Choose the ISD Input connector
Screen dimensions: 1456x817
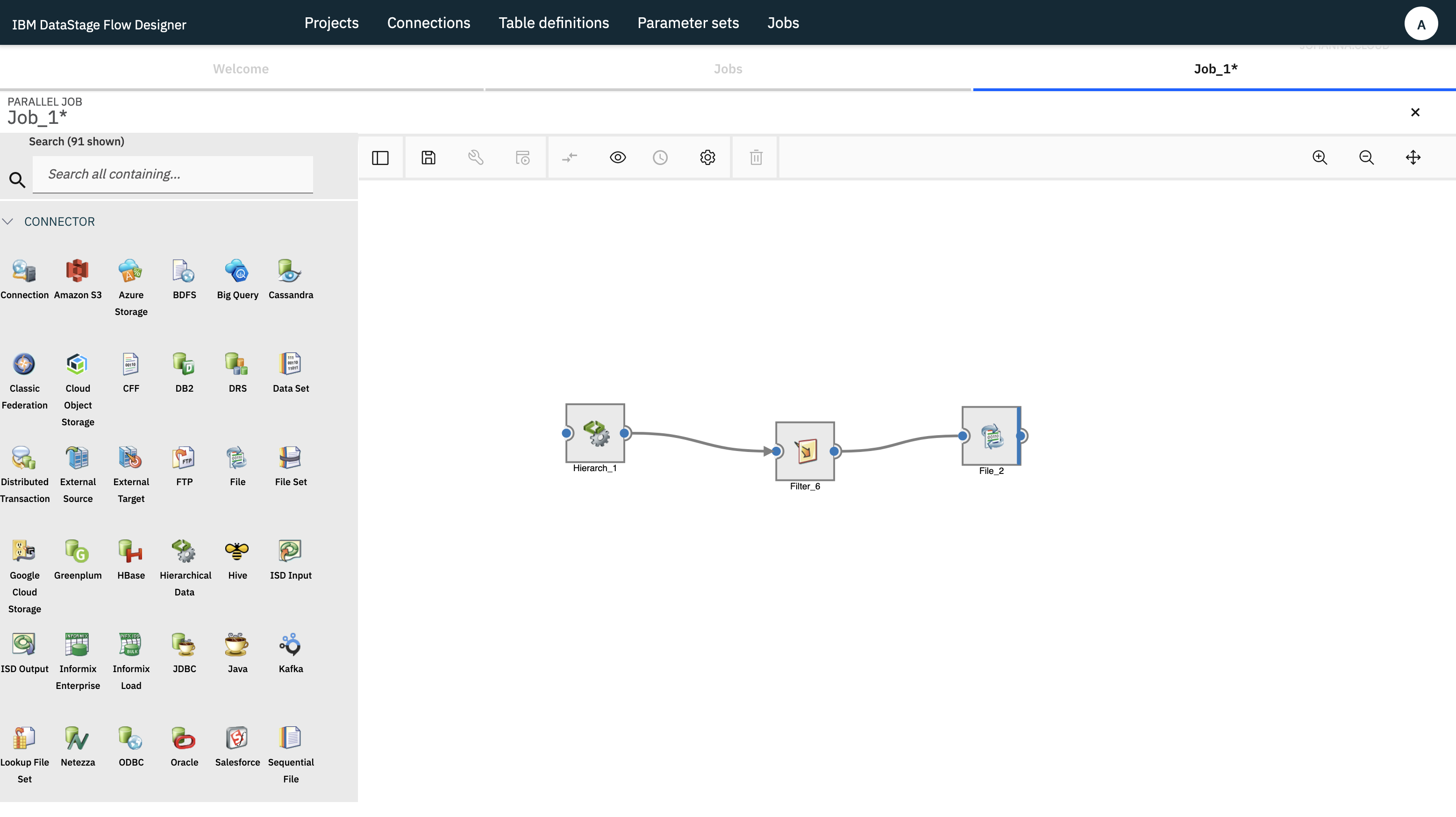pos(291,551)
